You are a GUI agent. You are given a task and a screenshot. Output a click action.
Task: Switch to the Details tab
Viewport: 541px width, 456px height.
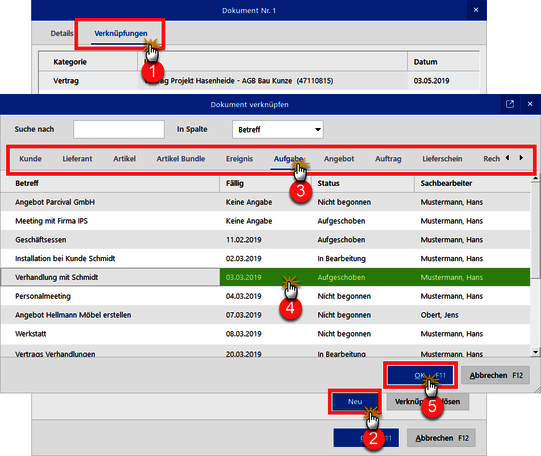tap(62, 33)
